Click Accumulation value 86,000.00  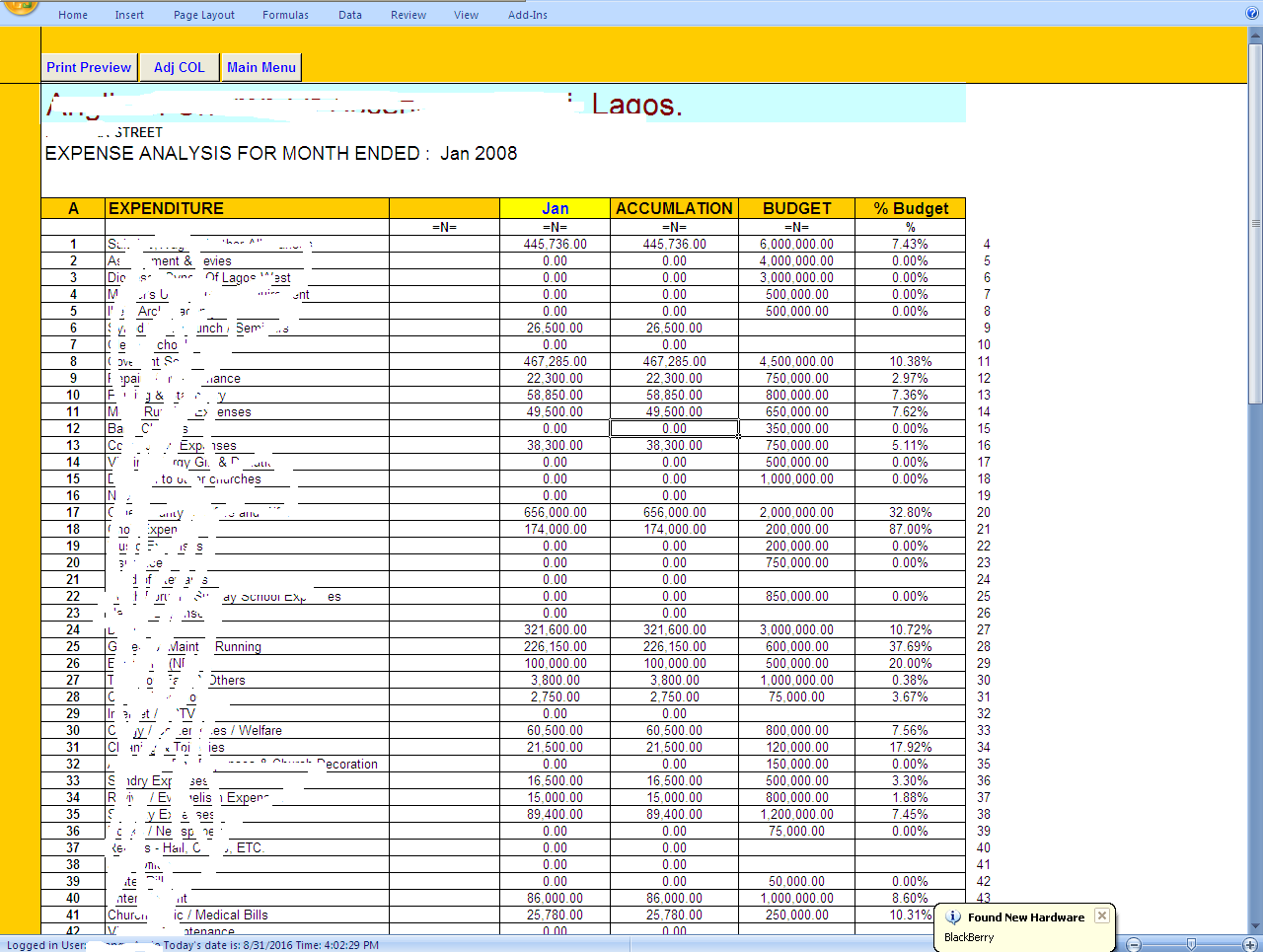[x=674, y=898]
